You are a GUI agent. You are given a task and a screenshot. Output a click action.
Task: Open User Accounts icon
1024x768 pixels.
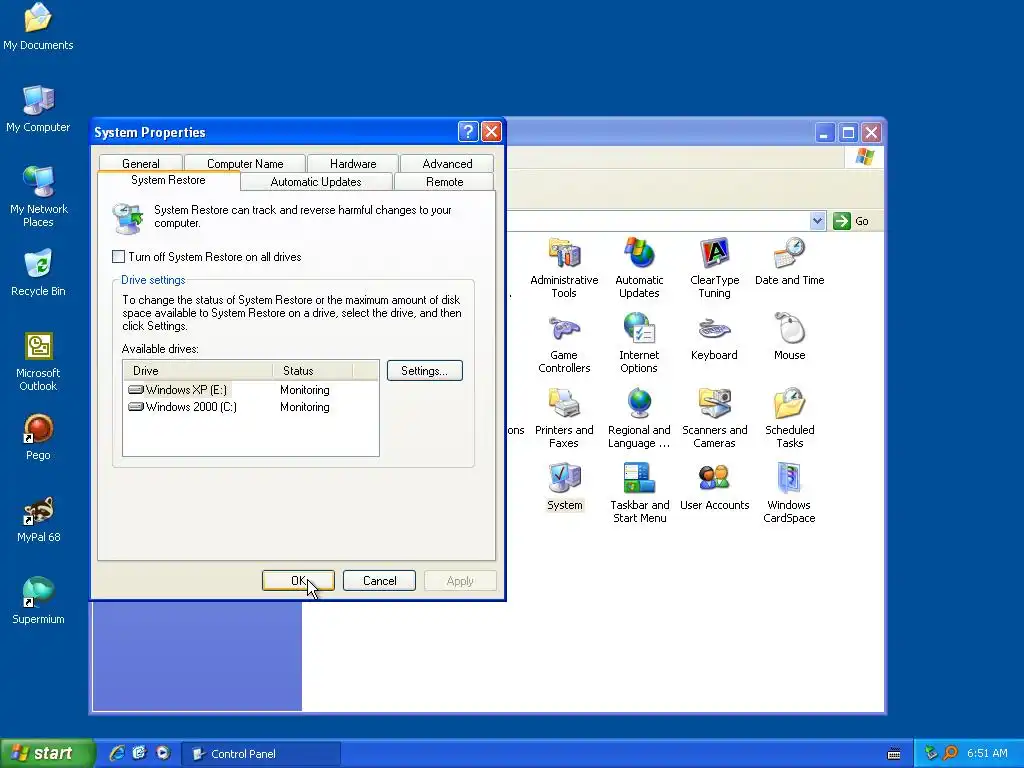pyautogui.click(x=714, y=487)
